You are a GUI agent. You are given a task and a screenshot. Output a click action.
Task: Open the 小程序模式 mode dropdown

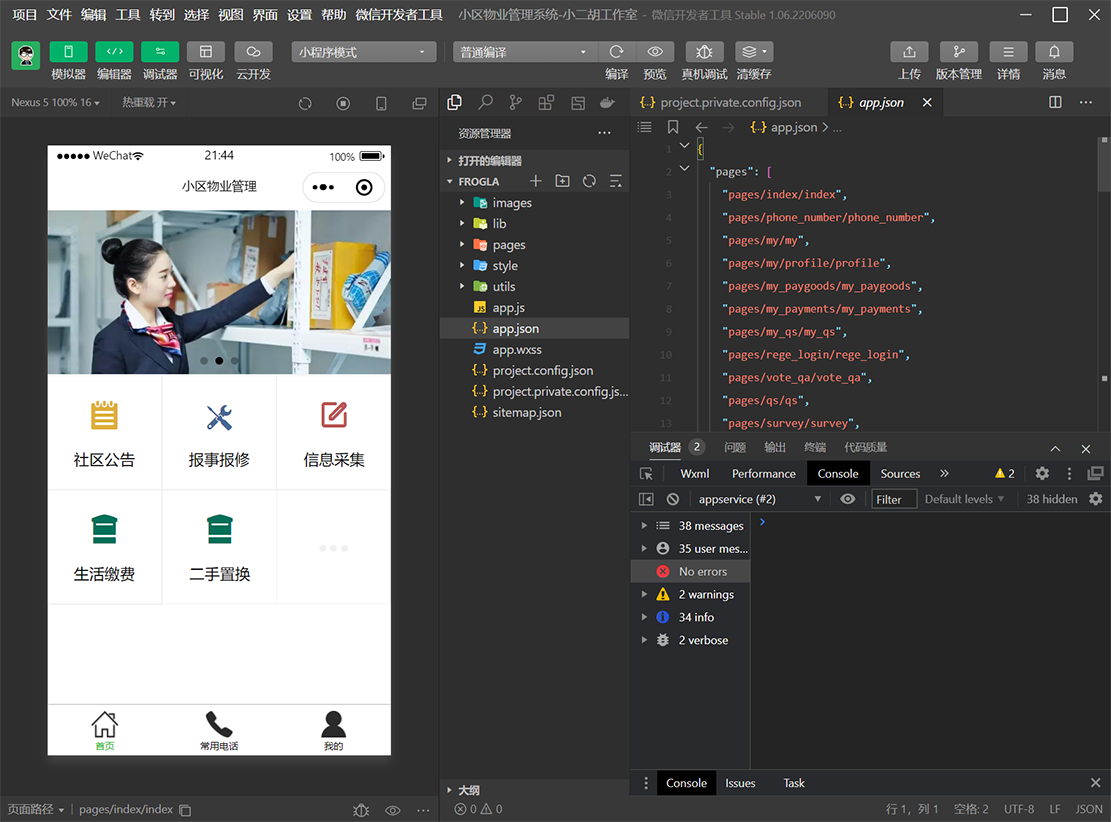tap(363, 52)
